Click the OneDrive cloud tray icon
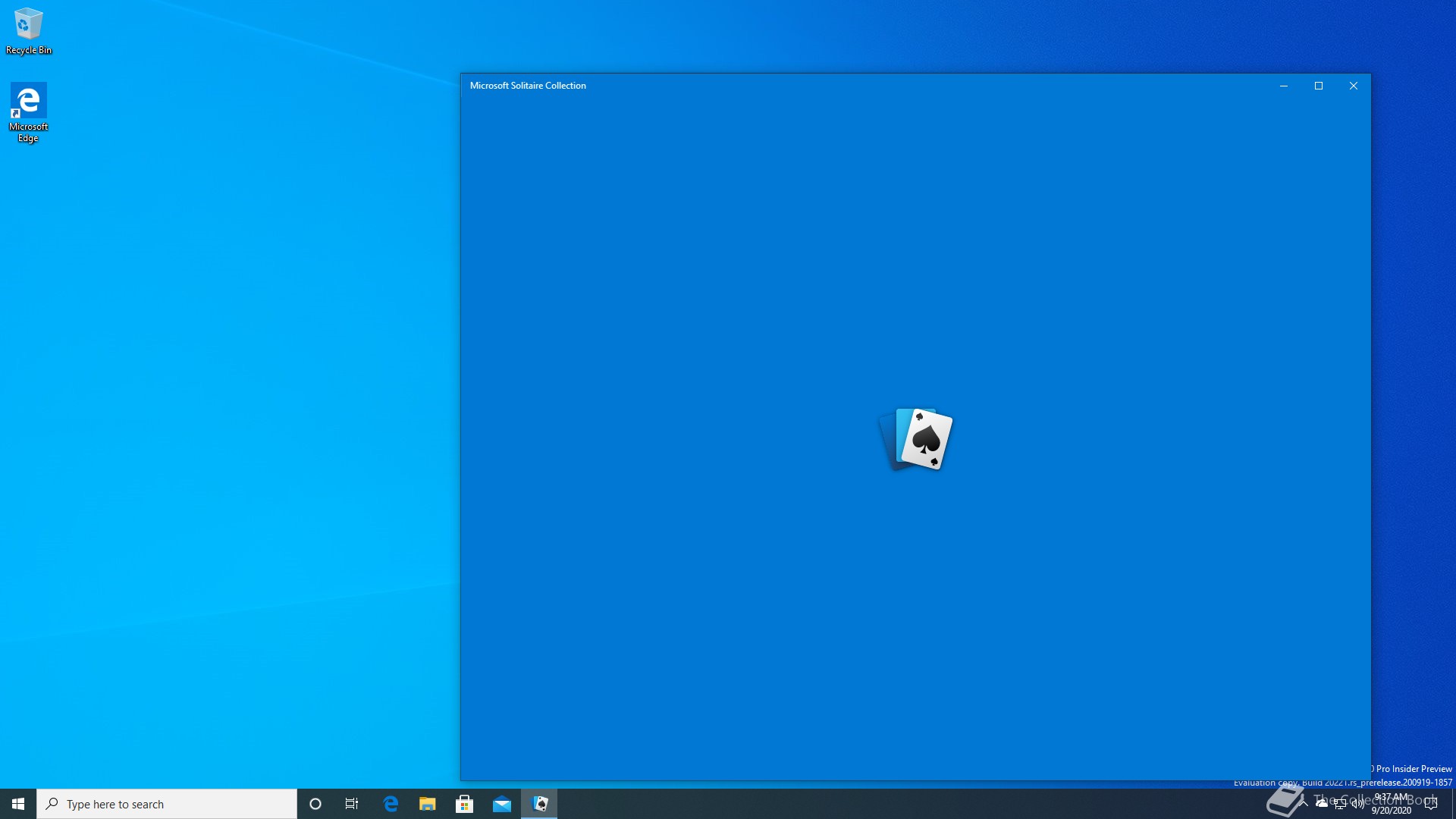 click(1322, 803)
